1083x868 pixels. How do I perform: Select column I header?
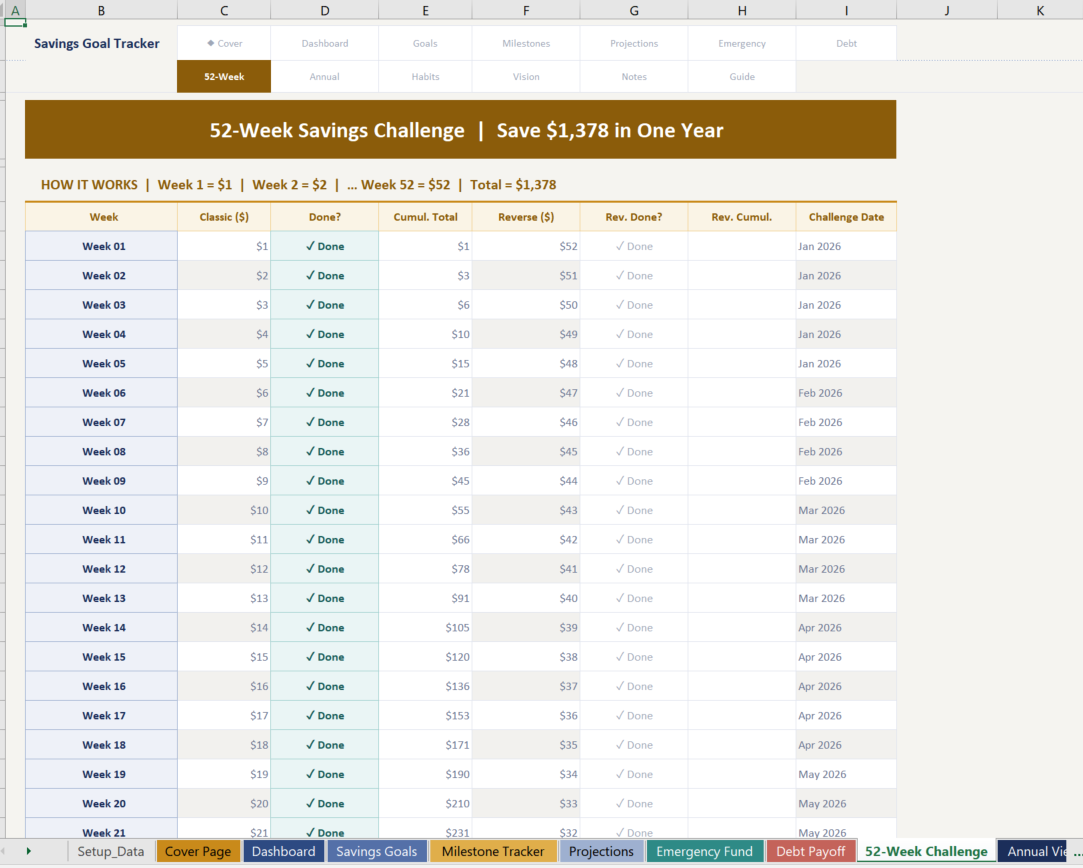846,10
